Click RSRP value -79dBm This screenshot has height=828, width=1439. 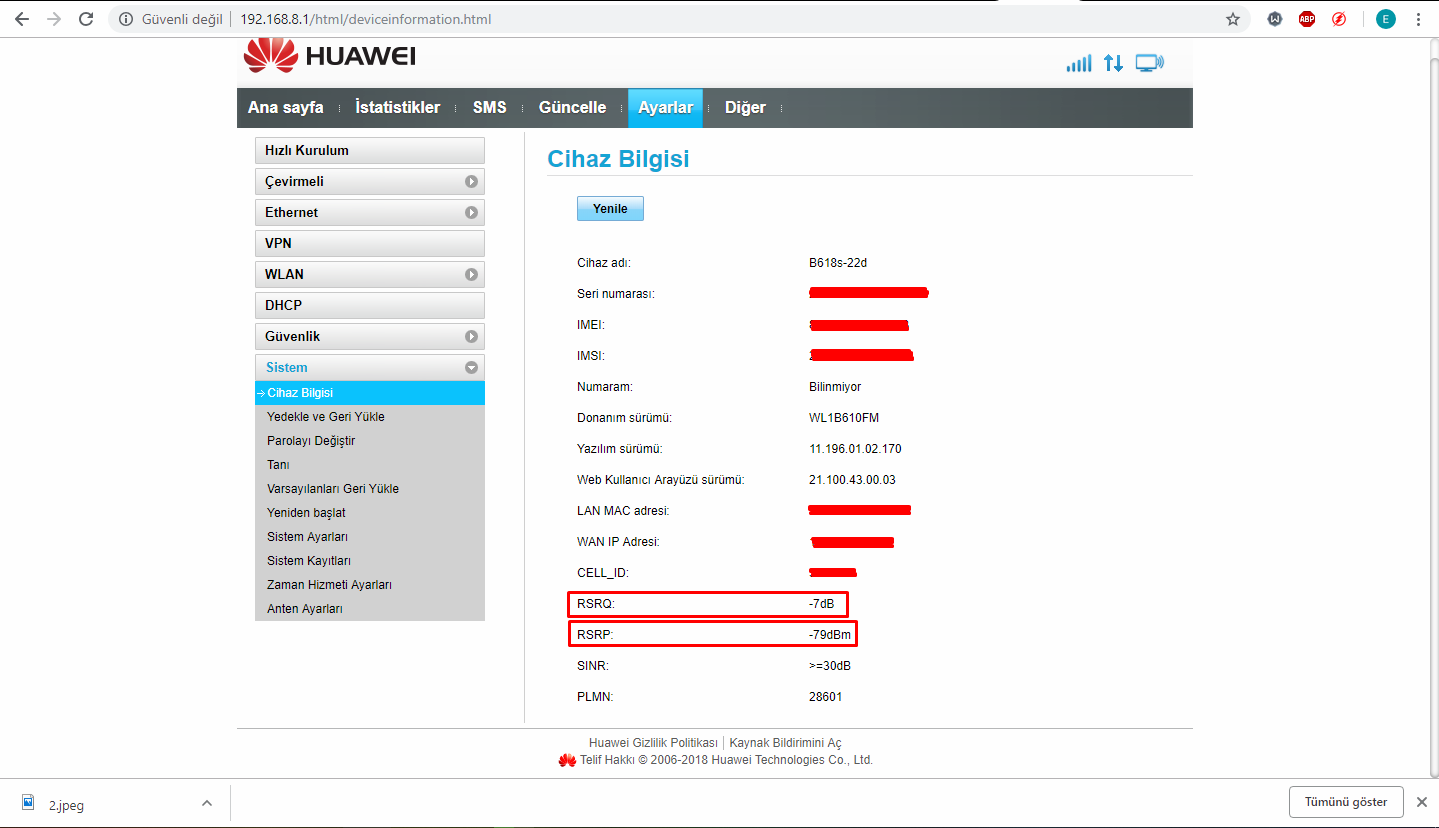(830, 635)
